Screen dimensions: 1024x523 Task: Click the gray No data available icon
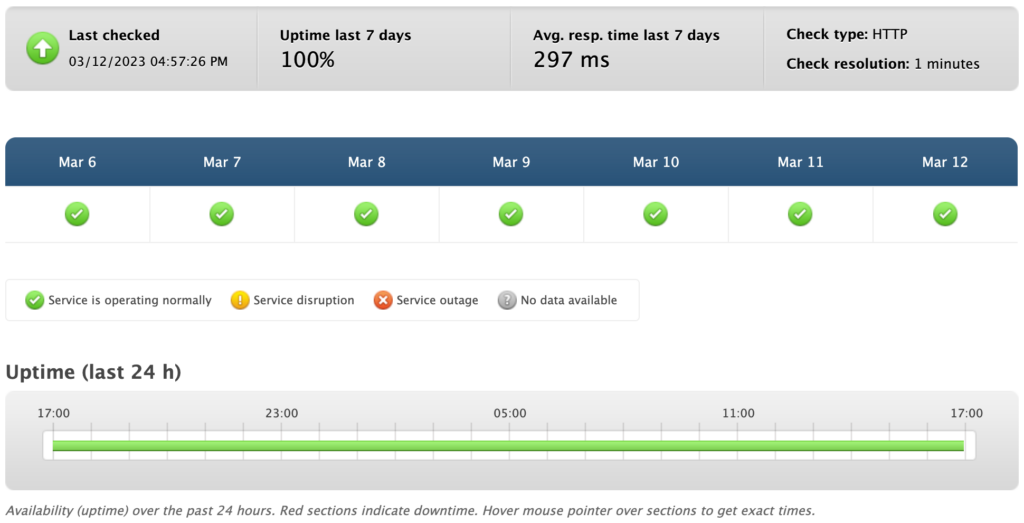507,300
